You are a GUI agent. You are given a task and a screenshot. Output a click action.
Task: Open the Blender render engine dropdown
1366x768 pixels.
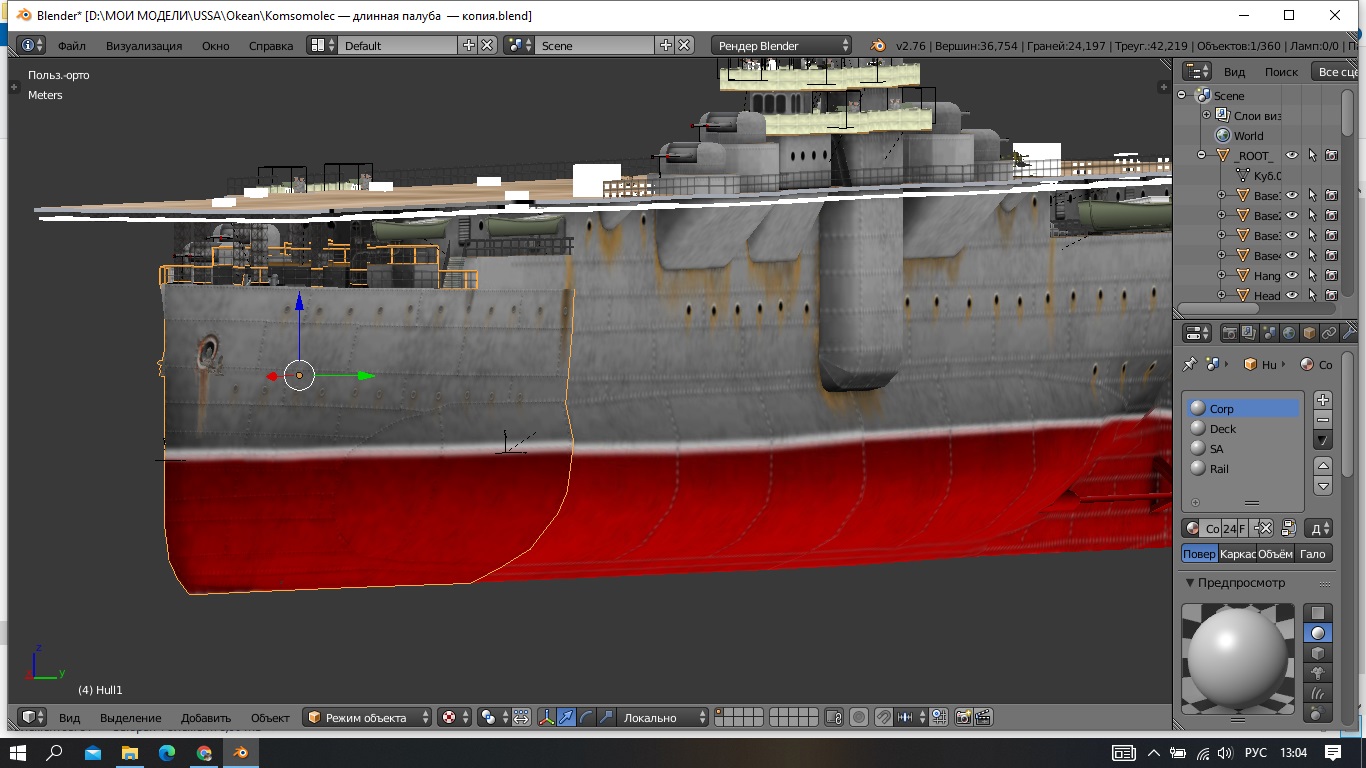click(x=782, y=45)
